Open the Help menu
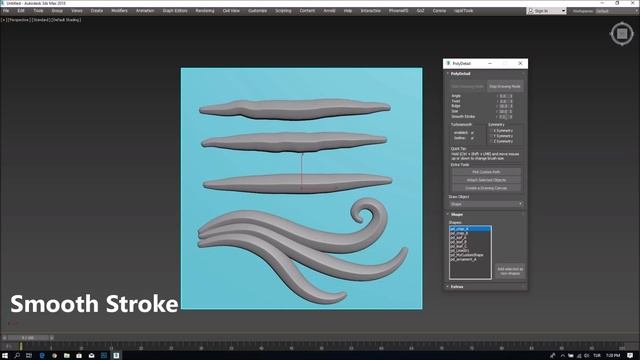 pos(348,11)
